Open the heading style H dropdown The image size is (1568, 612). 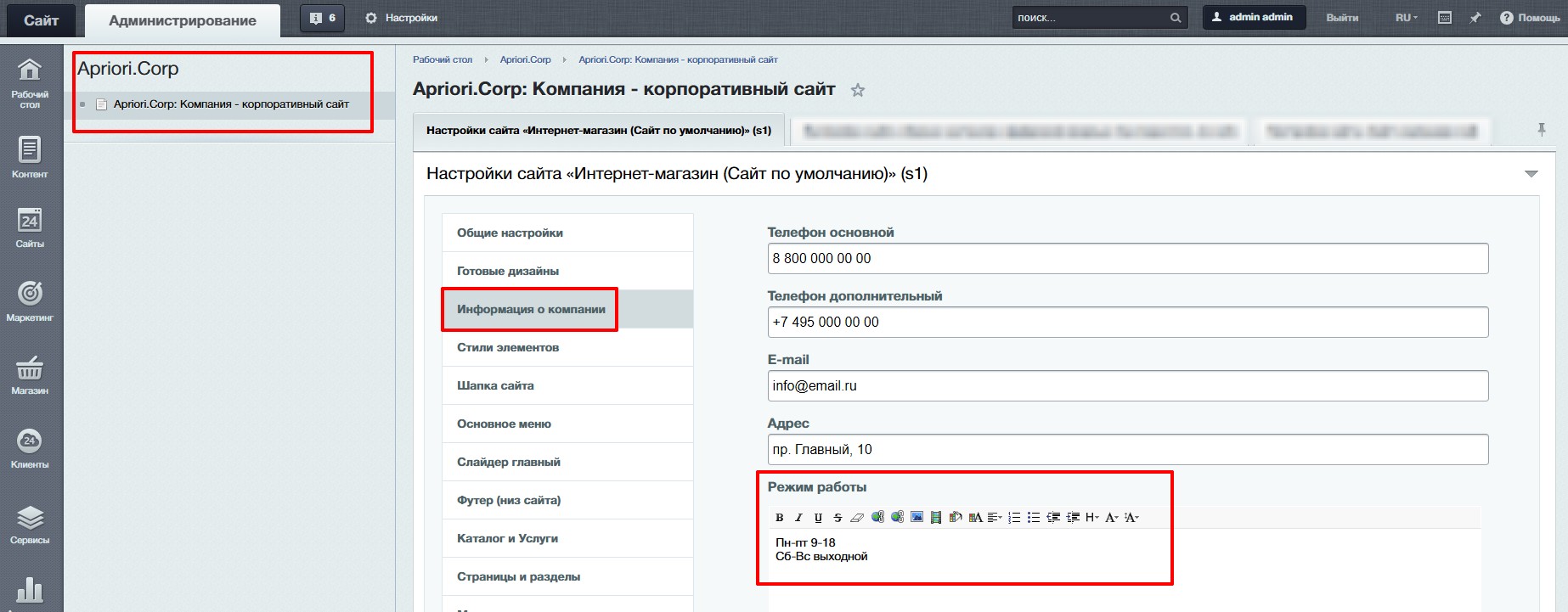(1091, 518)
